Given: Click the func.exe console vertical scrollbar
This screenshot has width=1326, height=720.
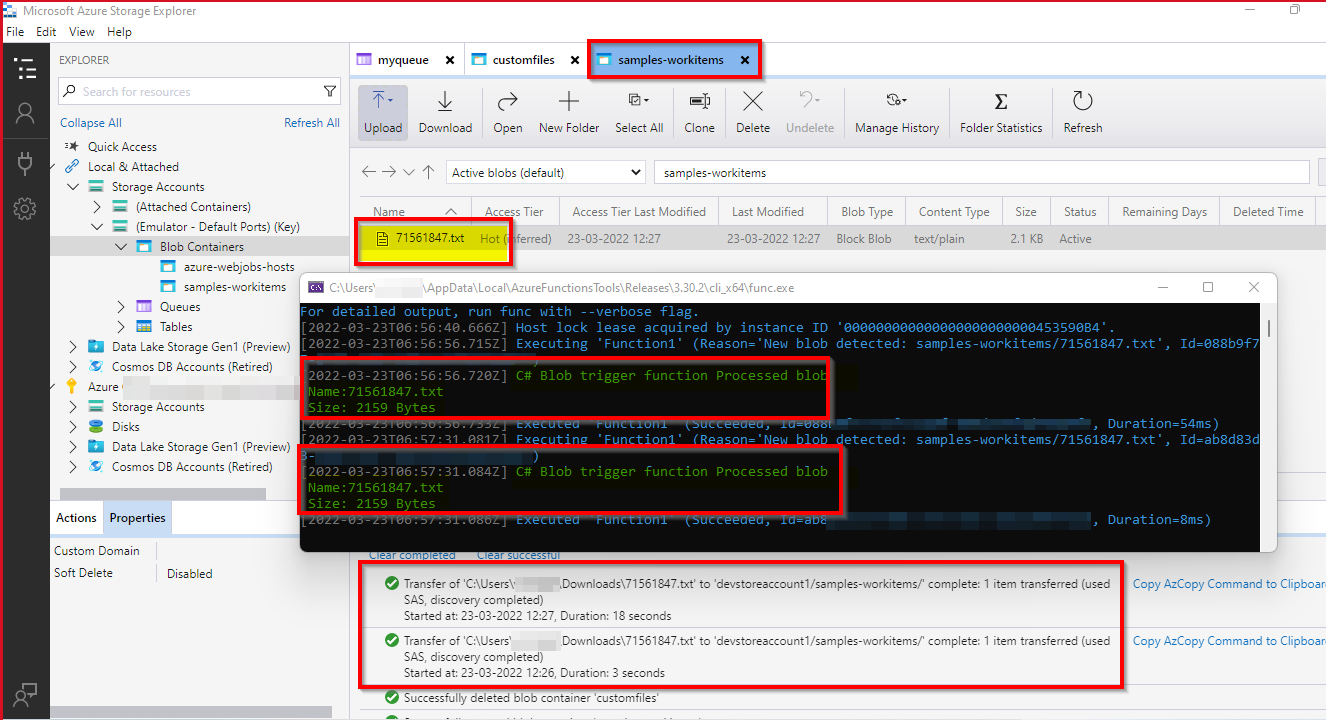Looking at the screenshot, I should tap(1270, 328).
